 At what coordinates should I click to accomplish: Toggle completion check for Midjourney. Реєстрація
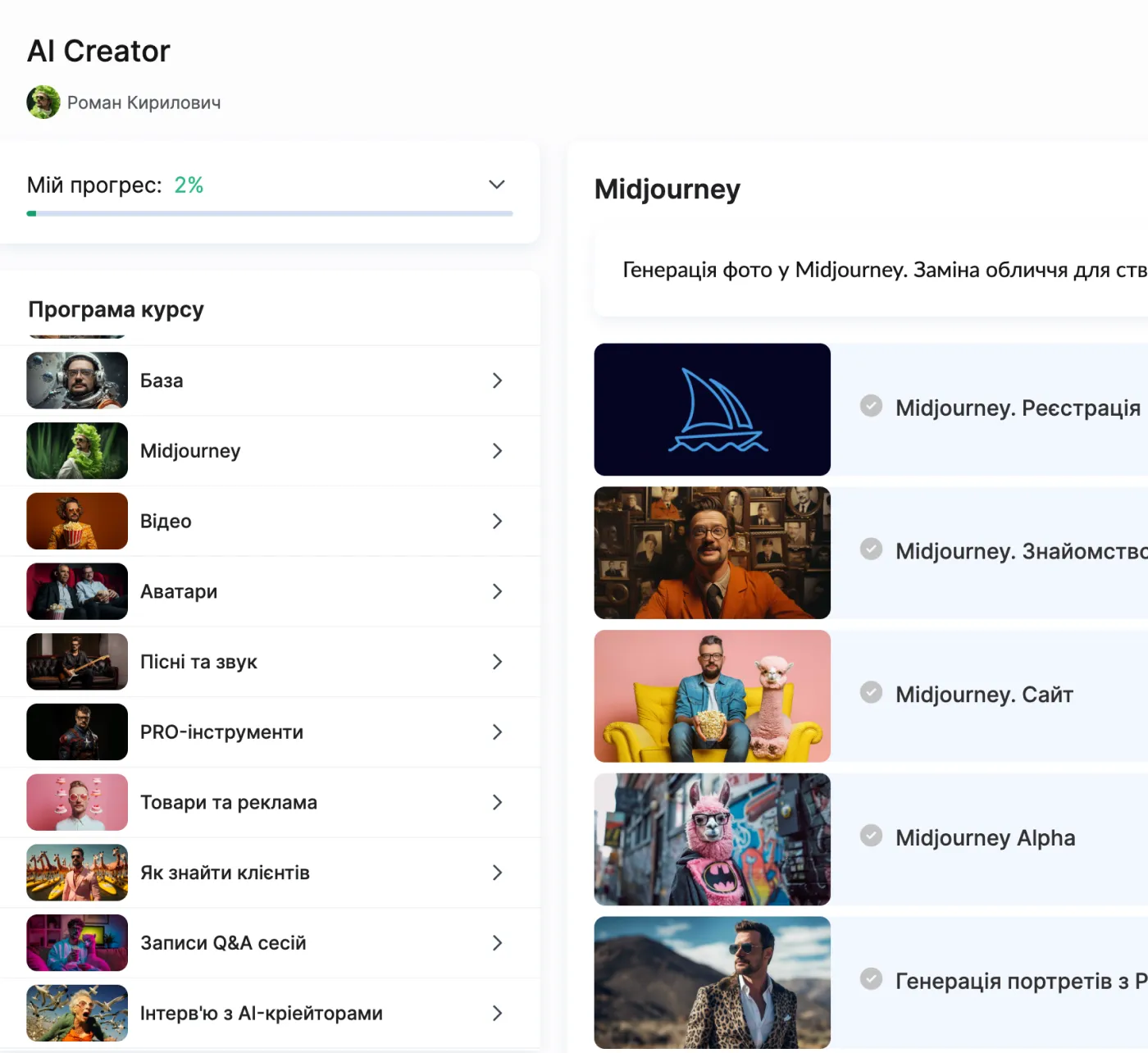point(871,406)
